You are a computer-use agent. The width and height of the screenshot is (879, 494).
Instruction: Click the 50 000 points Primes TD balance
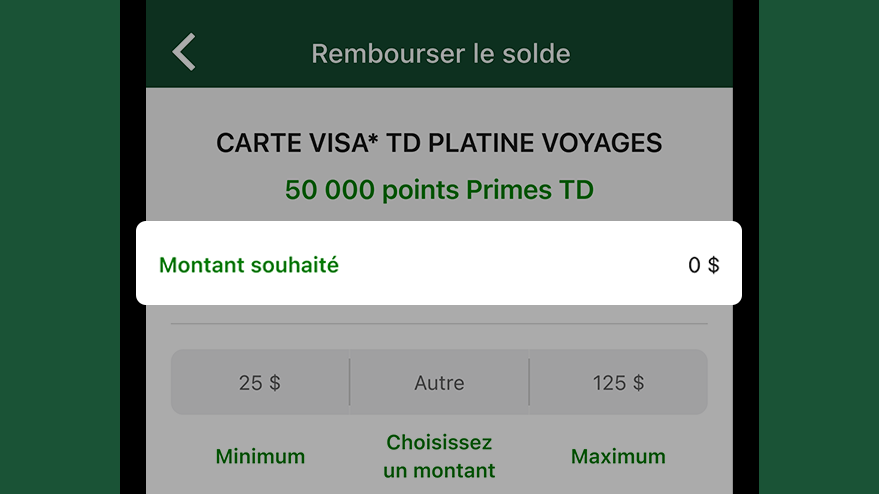click(439, 190)
